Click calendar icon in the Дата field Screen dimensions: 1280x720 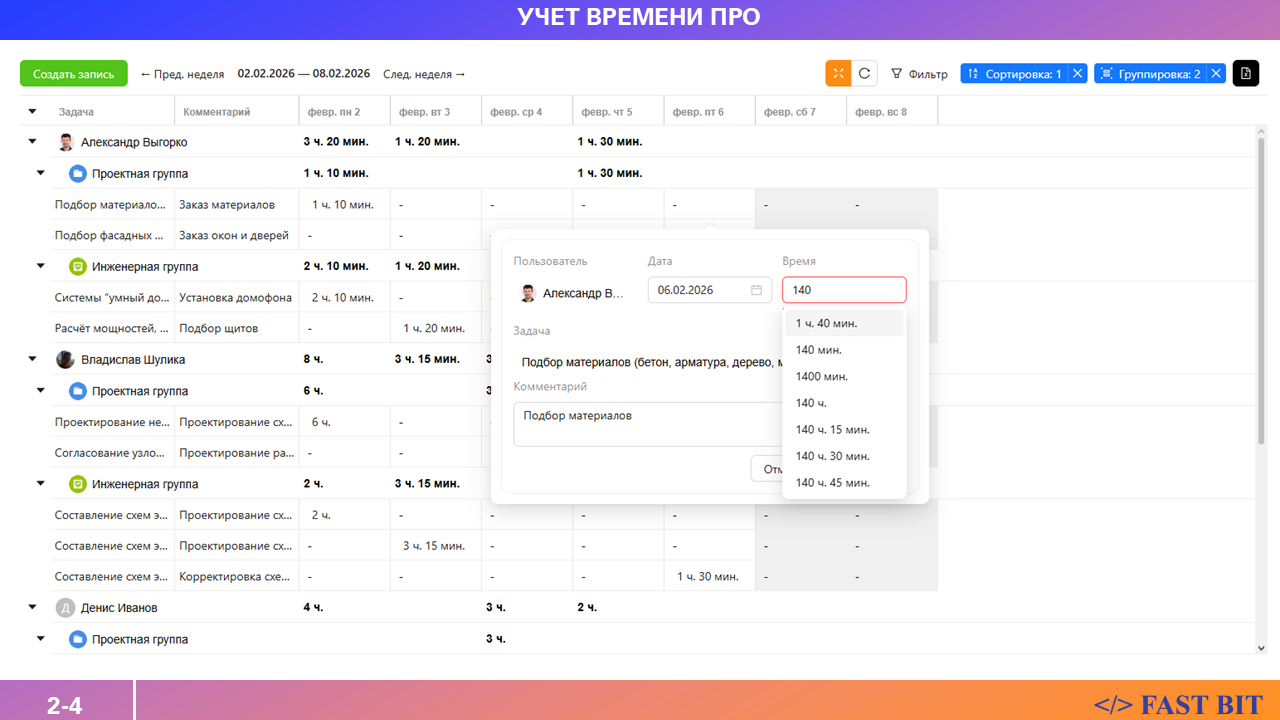(756, 290)
